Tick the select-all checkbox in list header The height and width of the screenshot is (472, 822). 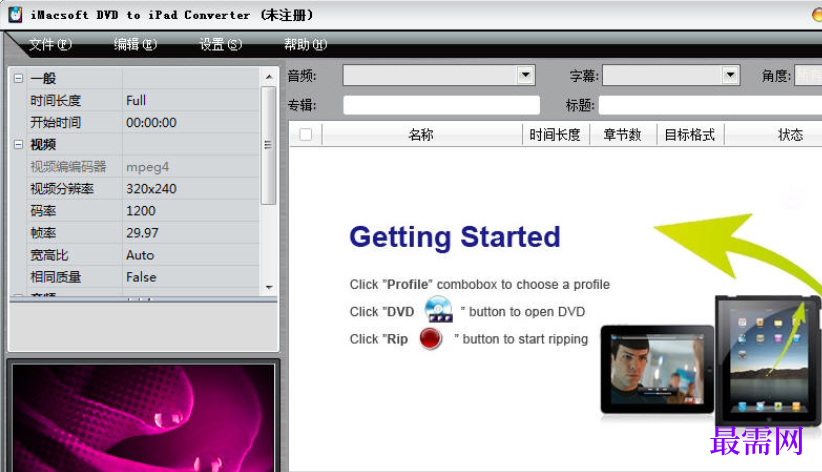point(306,135)
